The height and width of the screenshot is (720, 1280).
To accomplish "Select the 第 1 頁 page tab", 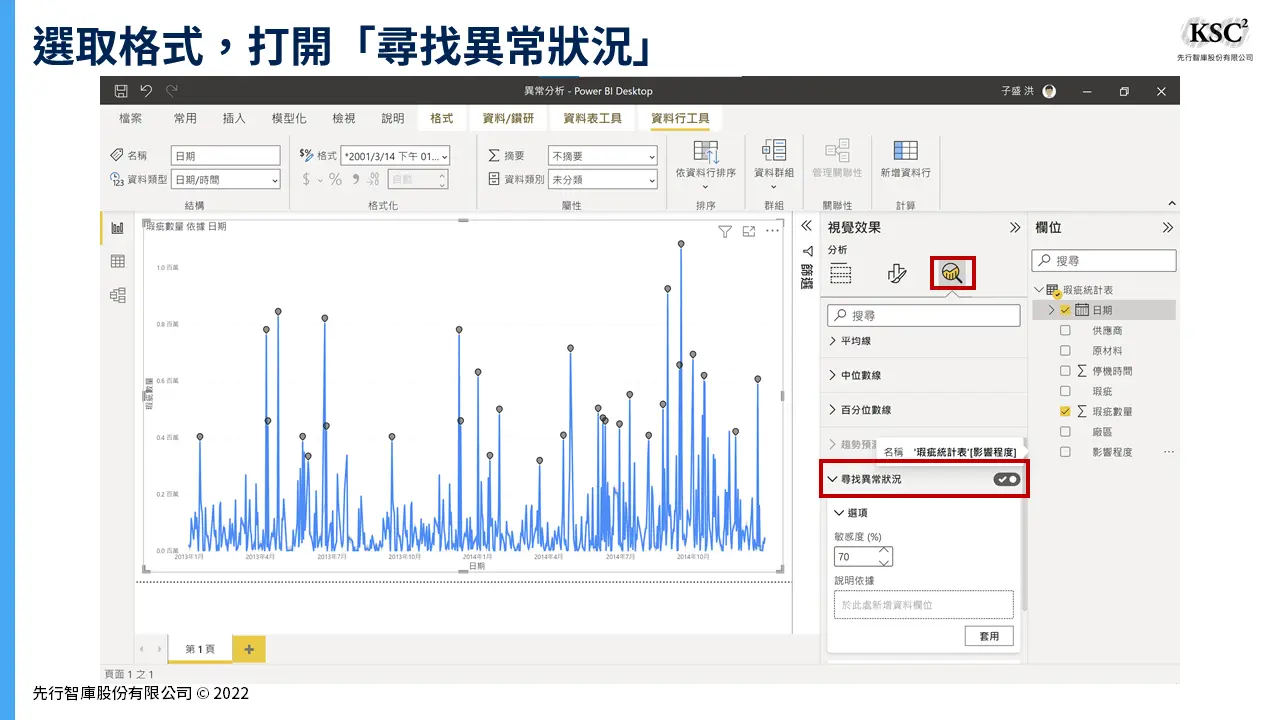I will [x=200, y=649].
